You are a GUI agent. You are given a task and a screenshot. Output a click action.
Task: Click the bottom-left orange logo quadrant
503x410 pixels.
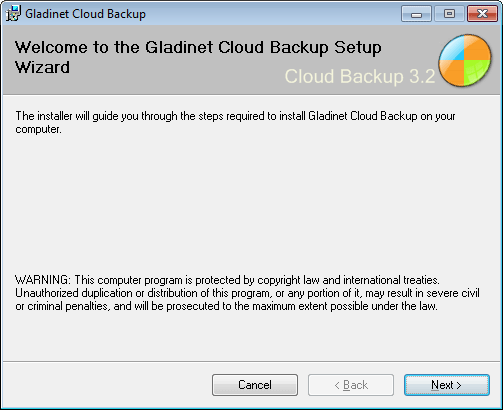tap(452, 73)
